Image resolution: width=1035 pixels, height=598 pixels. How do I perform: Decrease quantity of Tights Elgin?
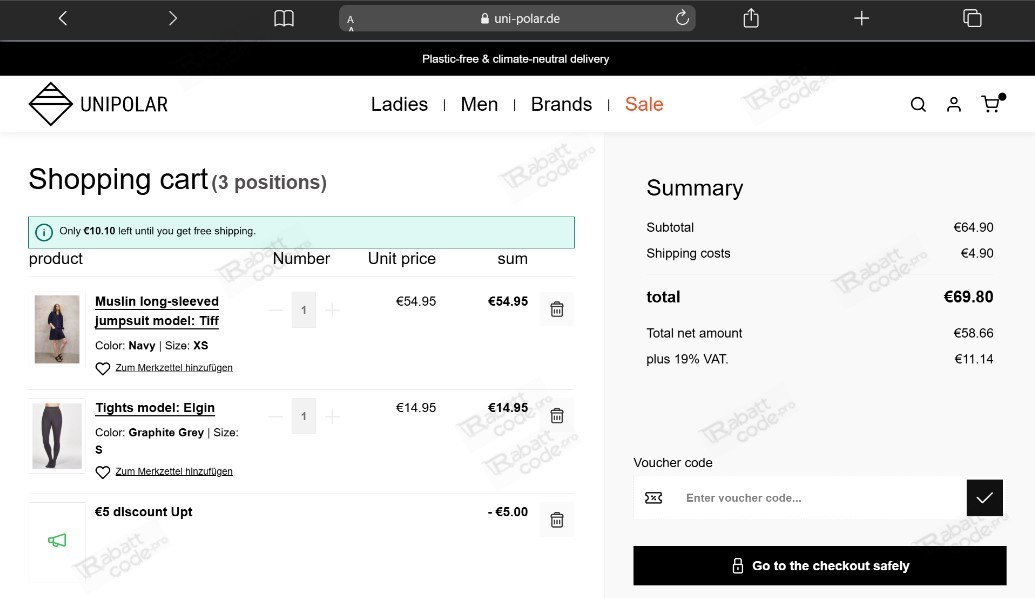tap(275, 416)
